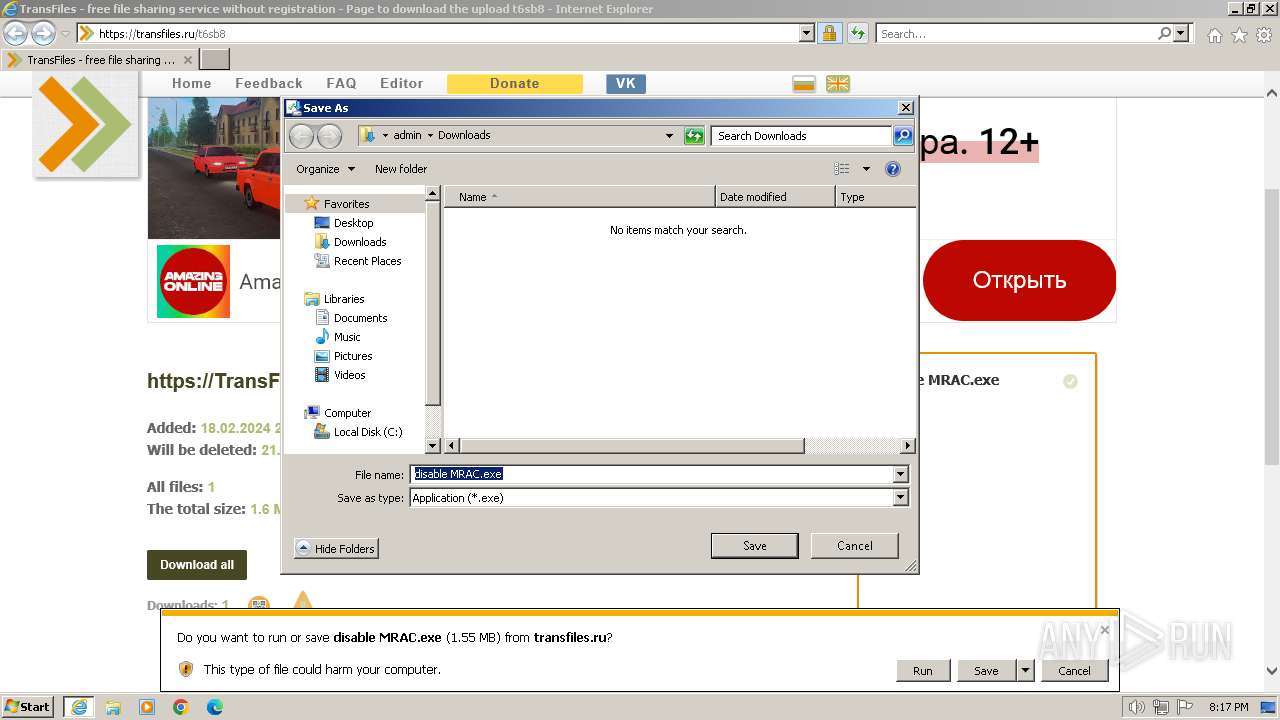Screen dimensions: 1280x720
Task: Open a new tab in Internet Explorer
Action: point(215,59)
